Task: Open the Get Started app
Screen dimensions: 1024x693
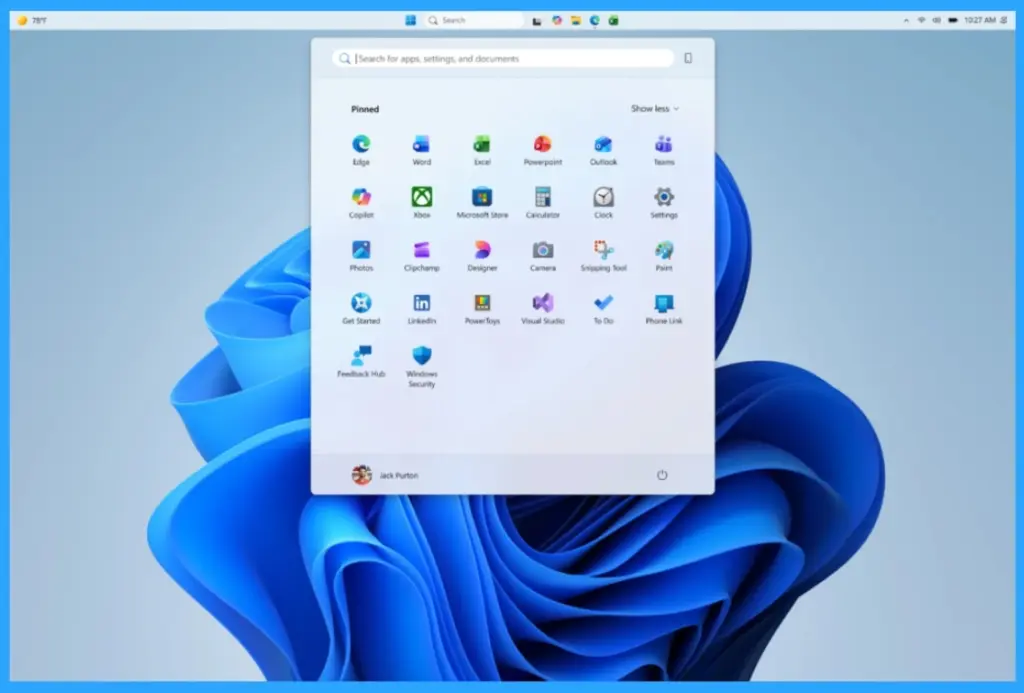Action: [361, 308]
